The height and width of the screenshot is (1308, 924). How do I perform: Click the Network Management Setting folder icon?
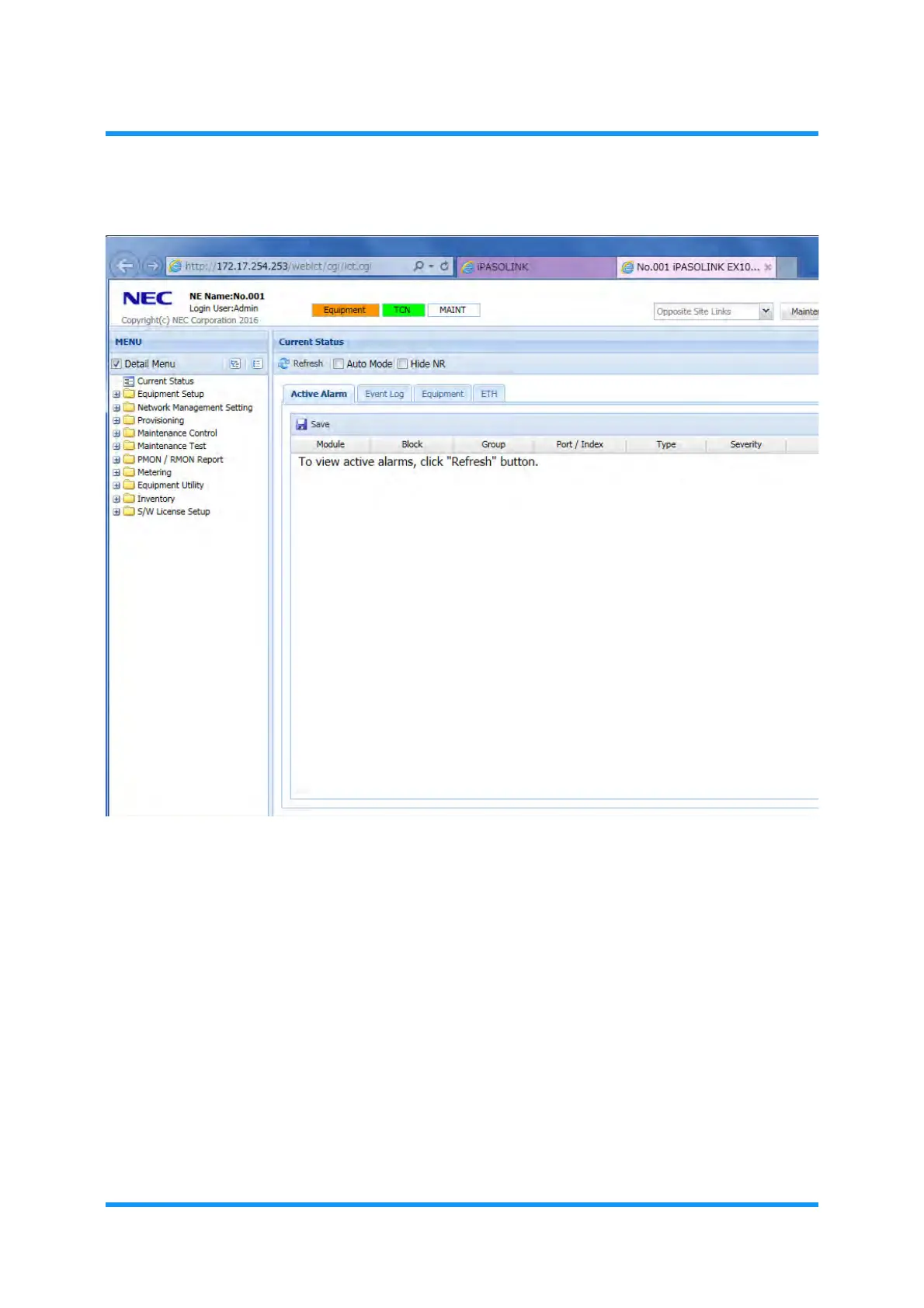129,407
